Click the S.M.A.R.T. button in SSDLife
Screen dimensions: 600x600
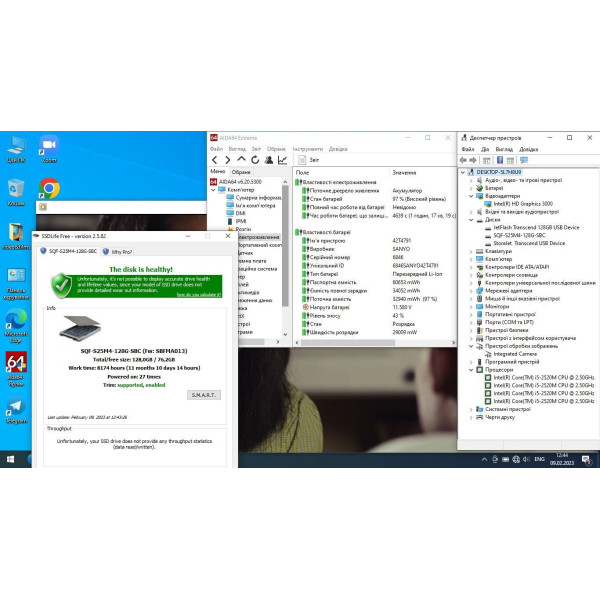click(x=204, y=395)
